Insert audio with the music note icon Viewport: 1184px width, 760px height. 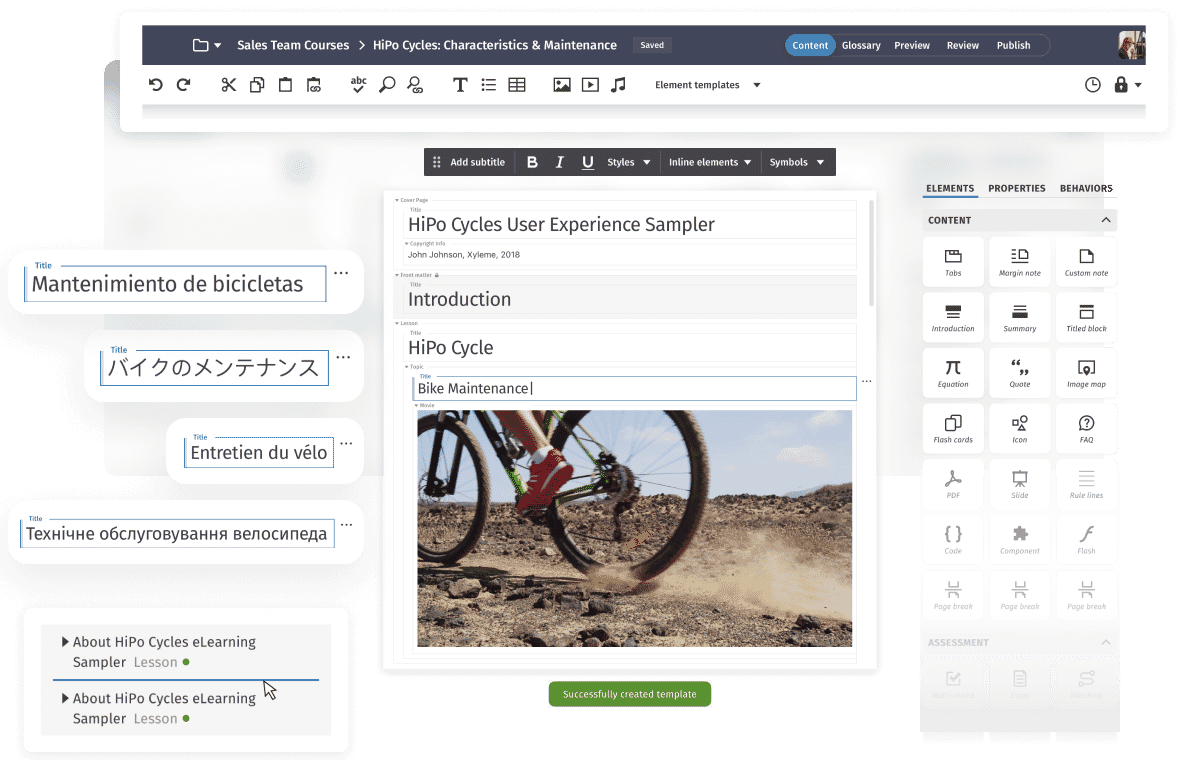618,85
